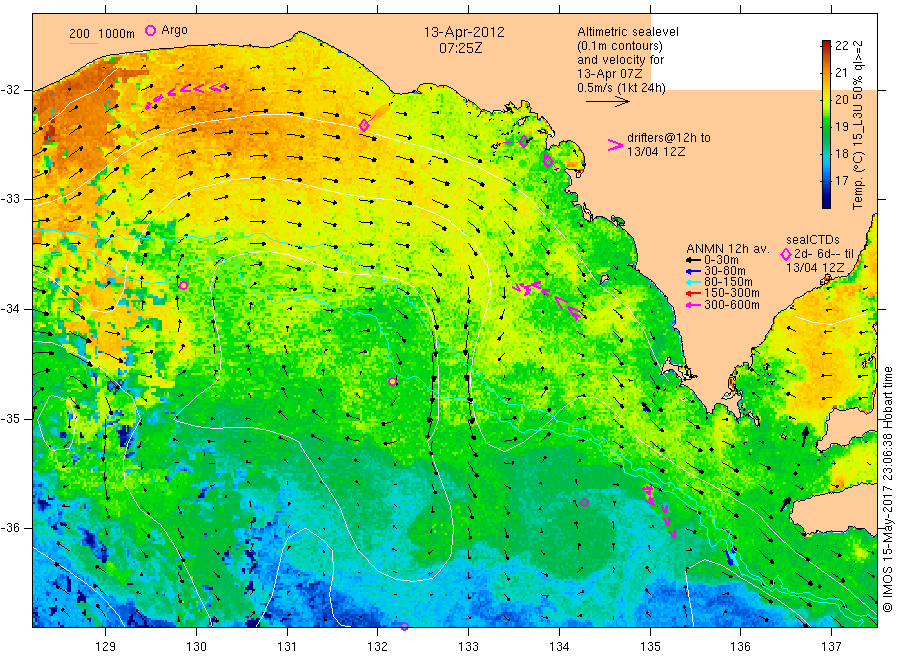Click the magenta 300-600m arrow legend symbol
Image resolution: width=900 pixels, height=660 pixels.
coord(693,305)
